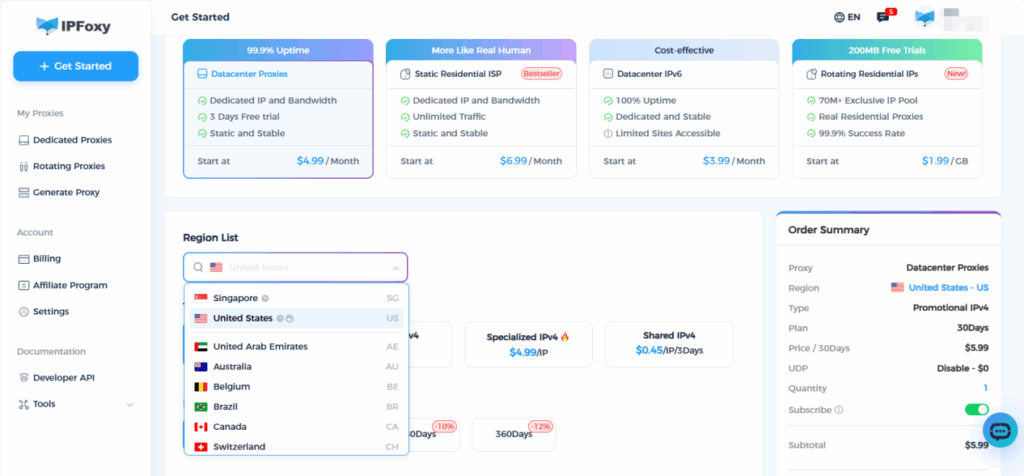Choose United States from region list

296,319
